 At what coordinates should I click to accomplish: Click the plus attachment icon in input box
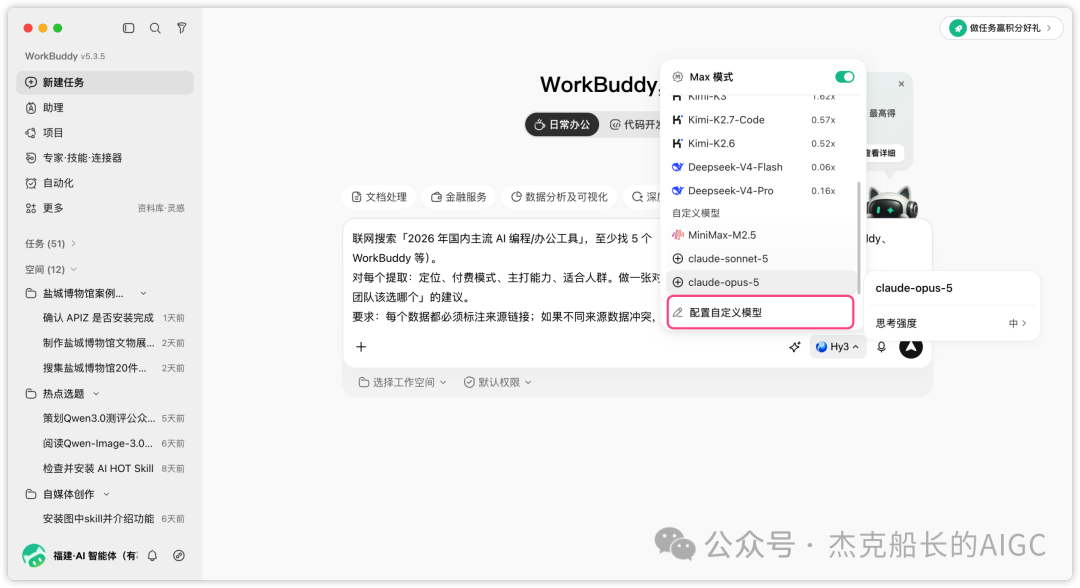tap(361, 347)
